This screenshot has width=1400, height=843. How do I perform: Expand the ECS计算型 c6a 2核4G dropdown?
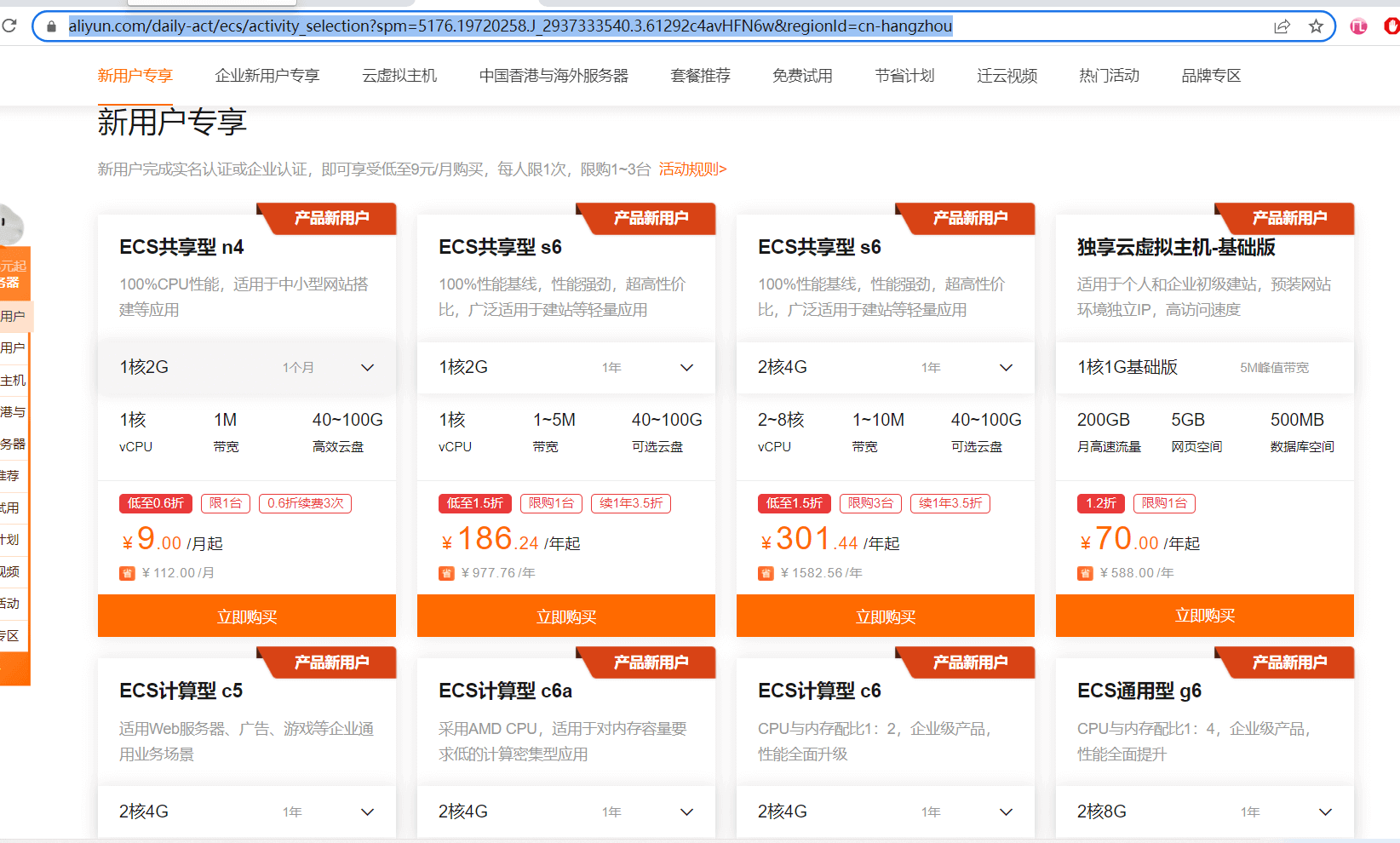pyautogui.click(x=566, y=812)
